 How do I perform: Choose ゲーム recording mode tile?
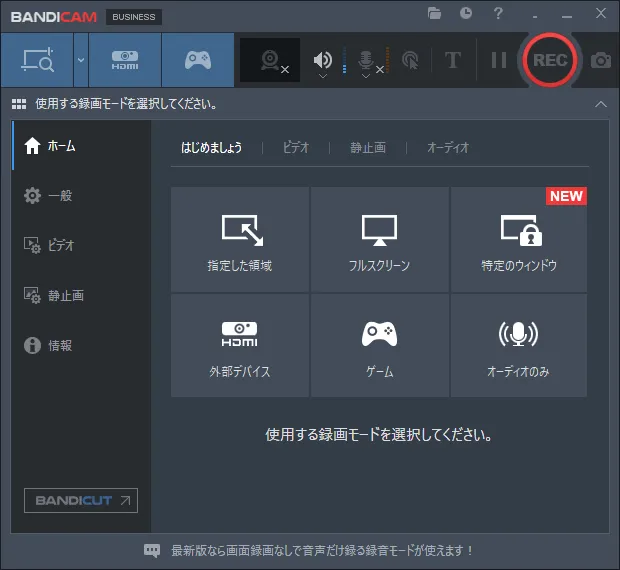pos(380,345)
